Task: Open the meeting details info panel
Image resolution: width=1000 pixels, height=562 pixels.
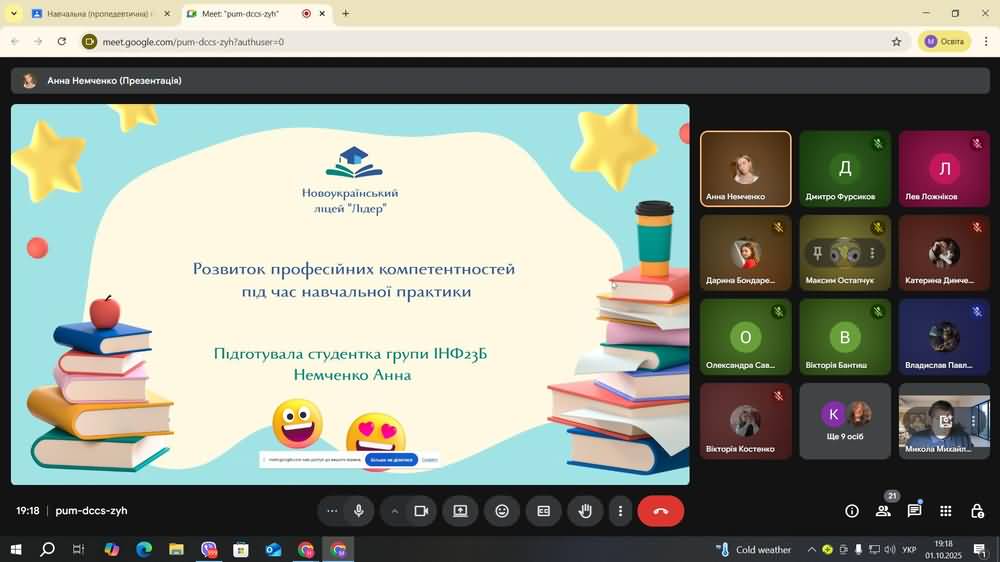Action: coord(852,511)
